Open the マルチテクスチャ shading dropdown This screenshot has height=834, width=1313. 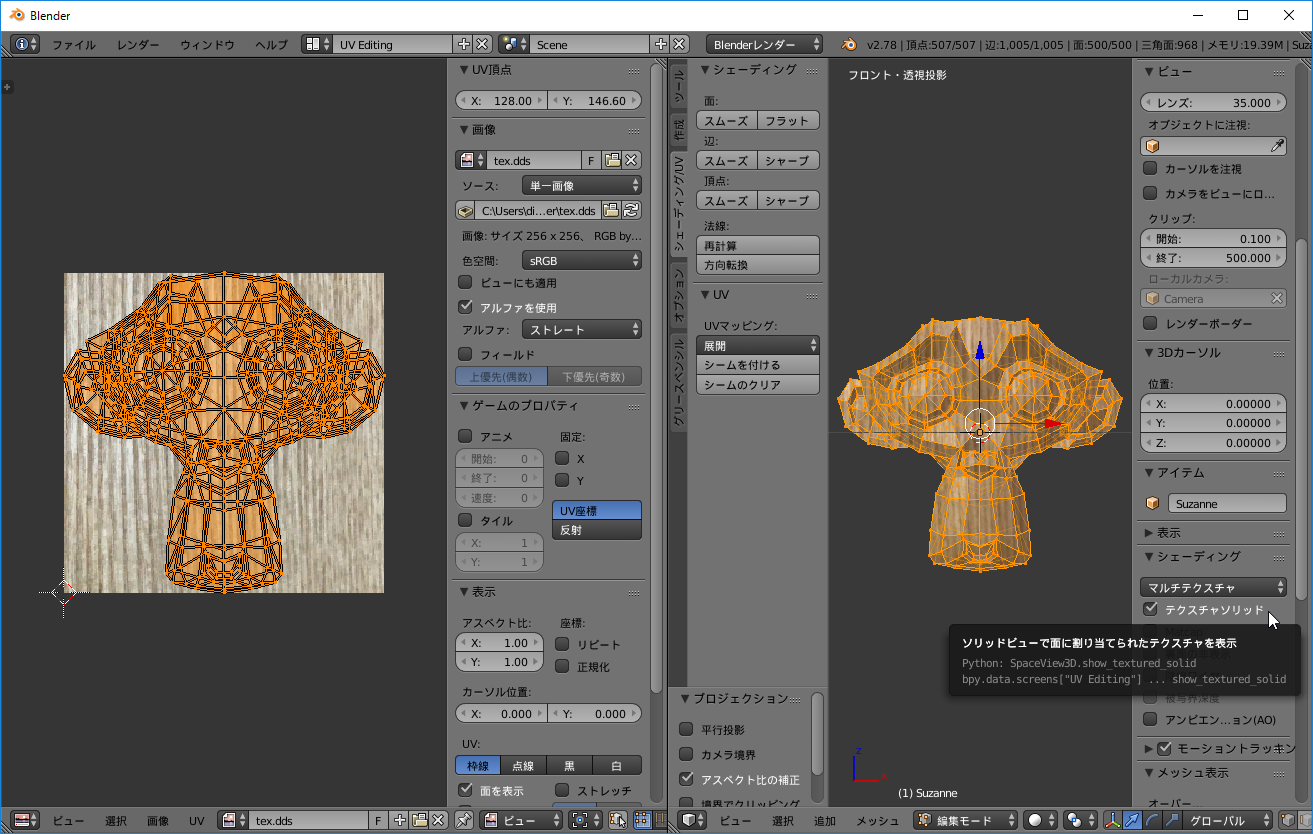click(1214, 587)
